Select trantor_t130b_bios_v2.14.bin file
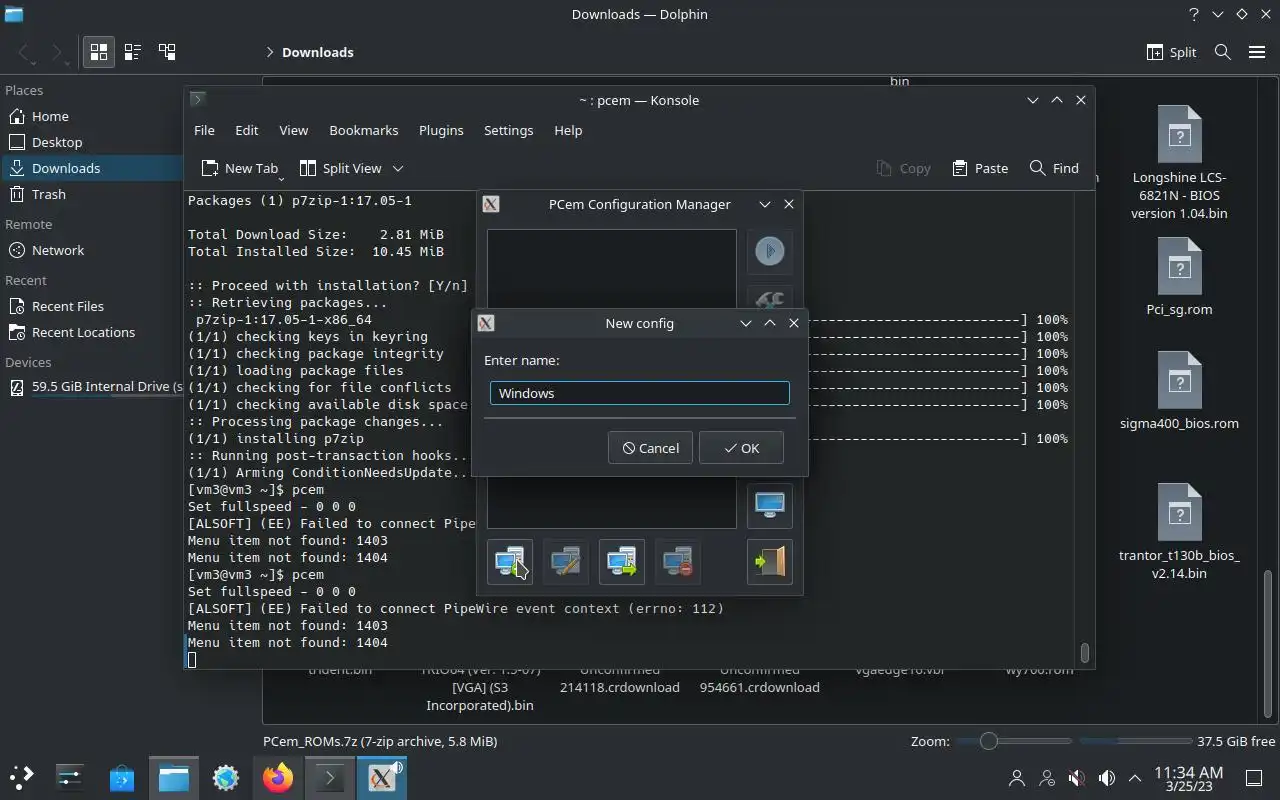Viewport: 1280px width, 800px height. pyautogui.click(x=1179, y=532)
